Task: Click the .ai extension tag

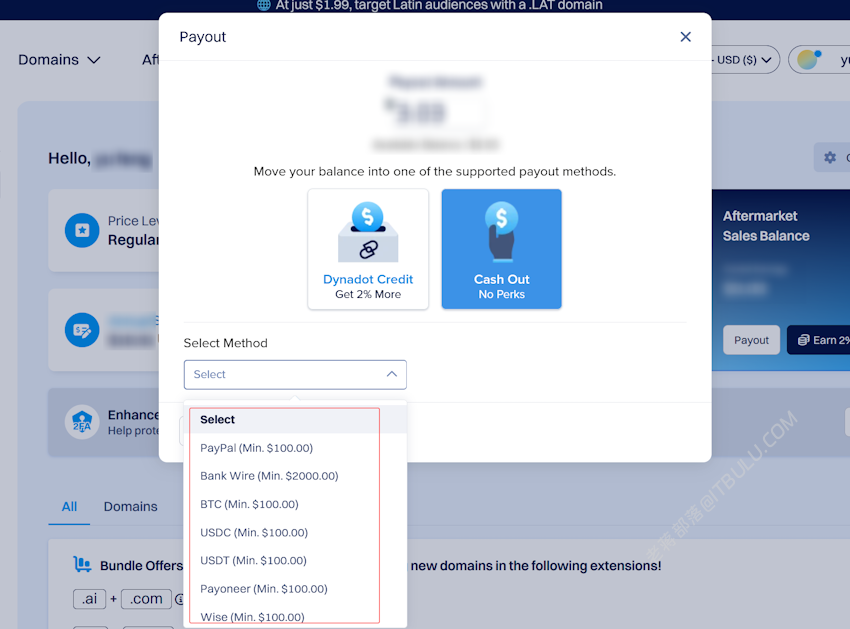Action: click(89, 599)
